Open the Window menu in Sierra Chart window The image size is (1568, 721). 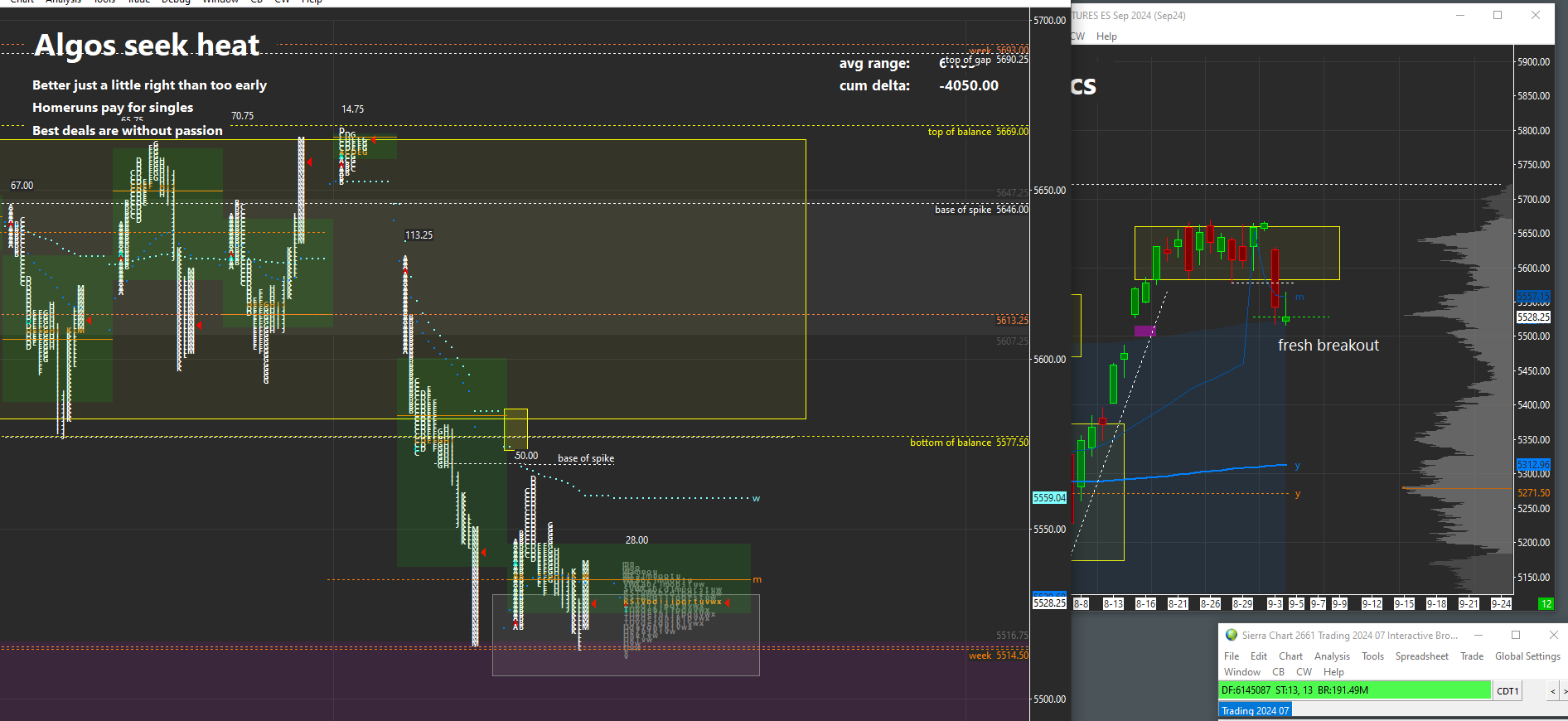click(1242, 672)
